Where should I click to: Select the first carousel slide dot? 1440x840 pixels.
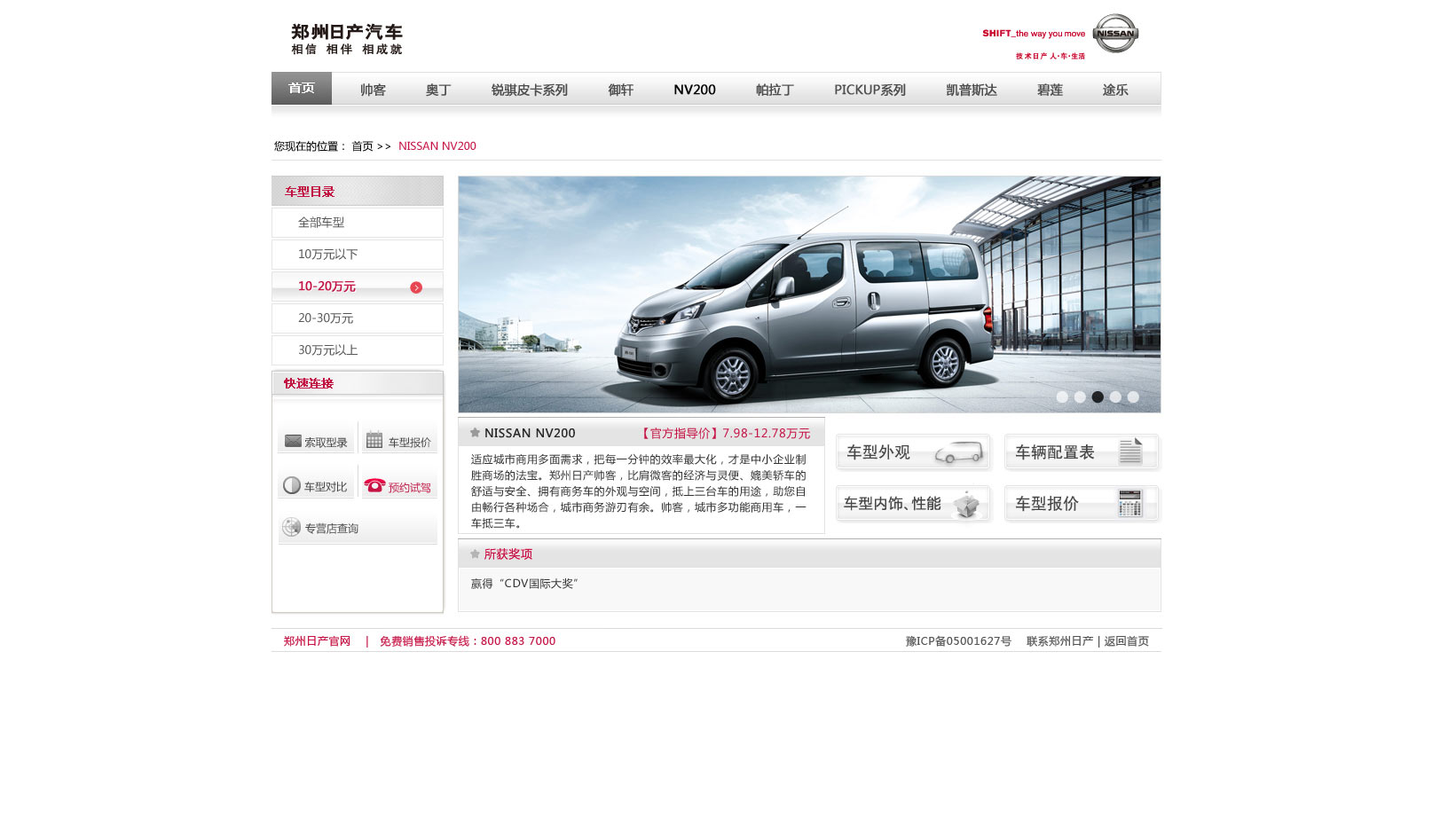pyautogui.click(x=1062, y=397)
